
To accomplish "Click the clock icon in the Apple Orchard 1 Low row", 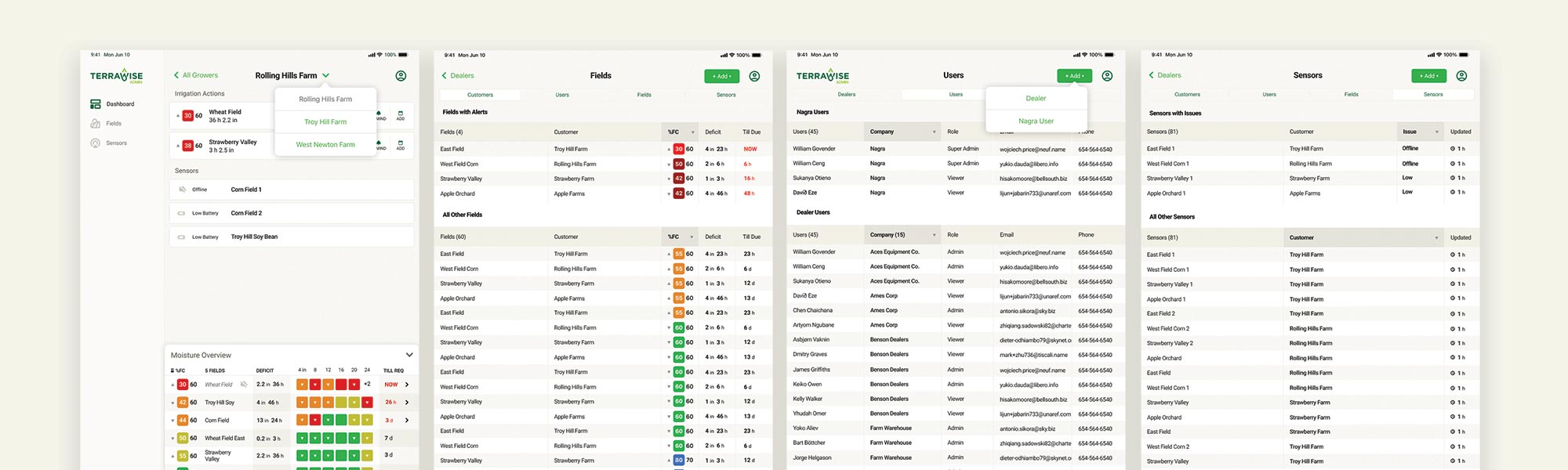I will point(1453,193).
